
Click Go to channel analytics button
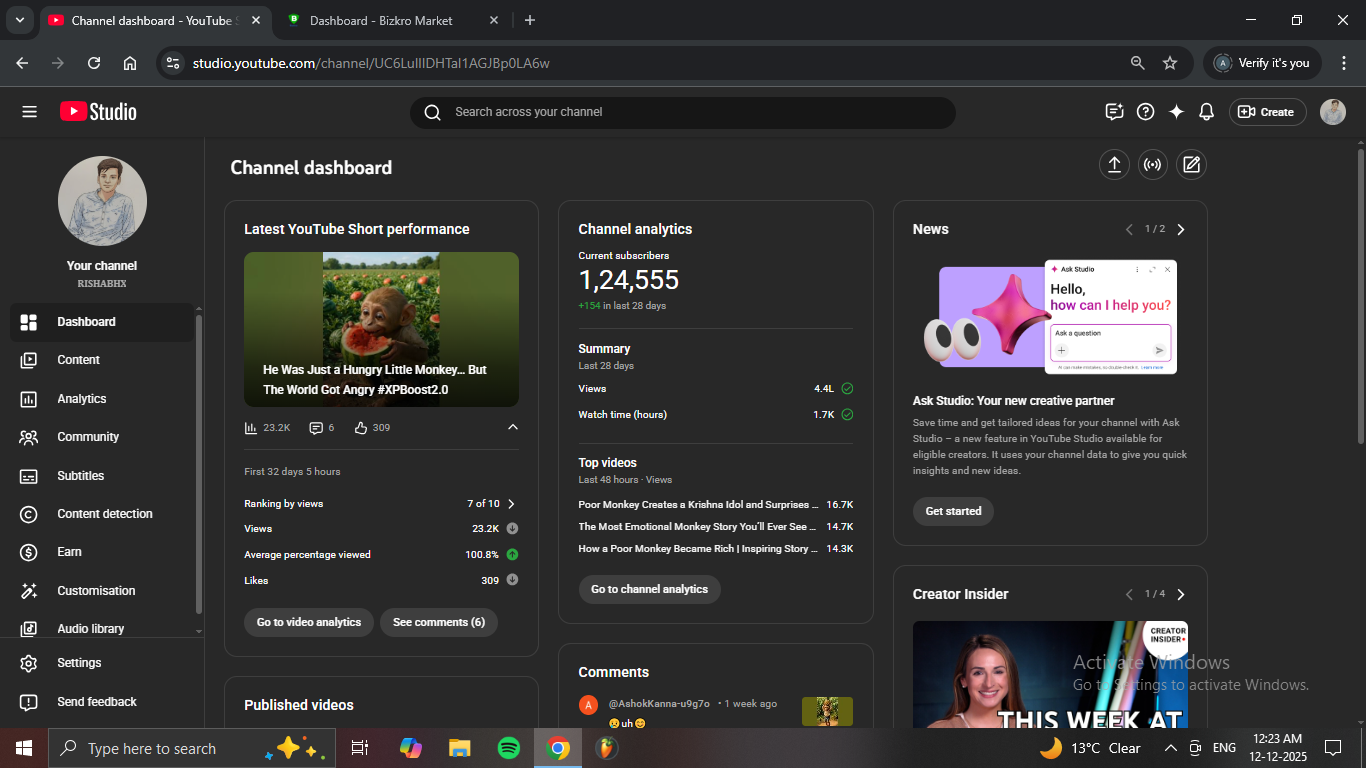pos(649,589)
